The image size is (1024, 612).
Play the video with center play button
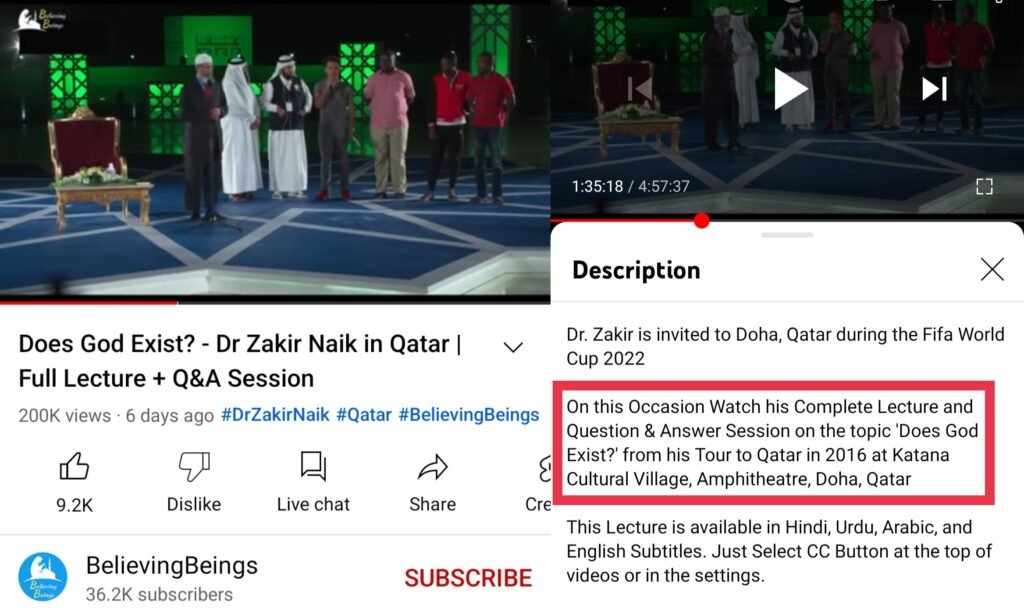[x=790, y=89]
